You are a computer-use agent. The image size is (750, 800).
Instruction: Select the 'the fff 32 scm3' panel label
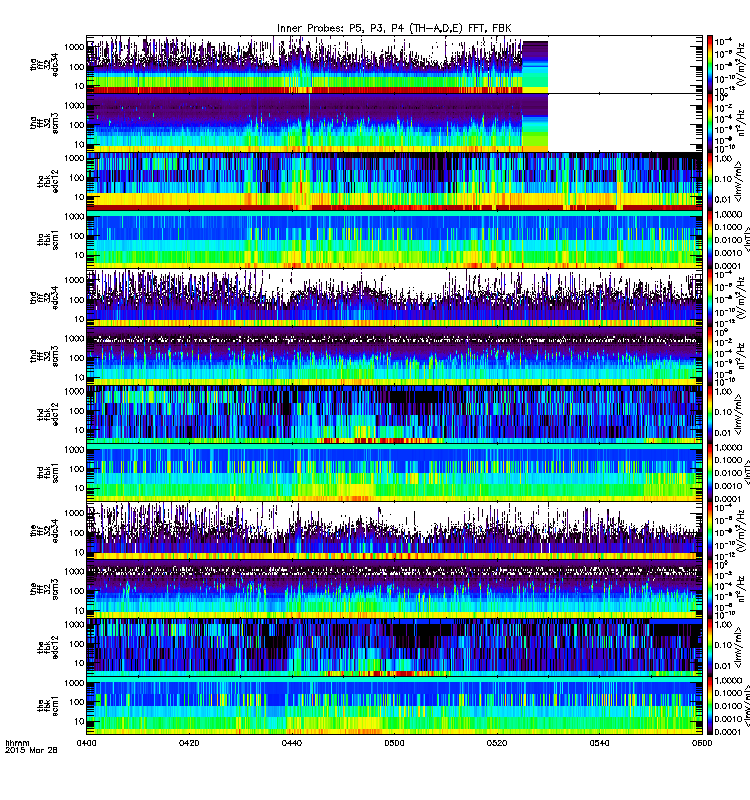[44, 589]
